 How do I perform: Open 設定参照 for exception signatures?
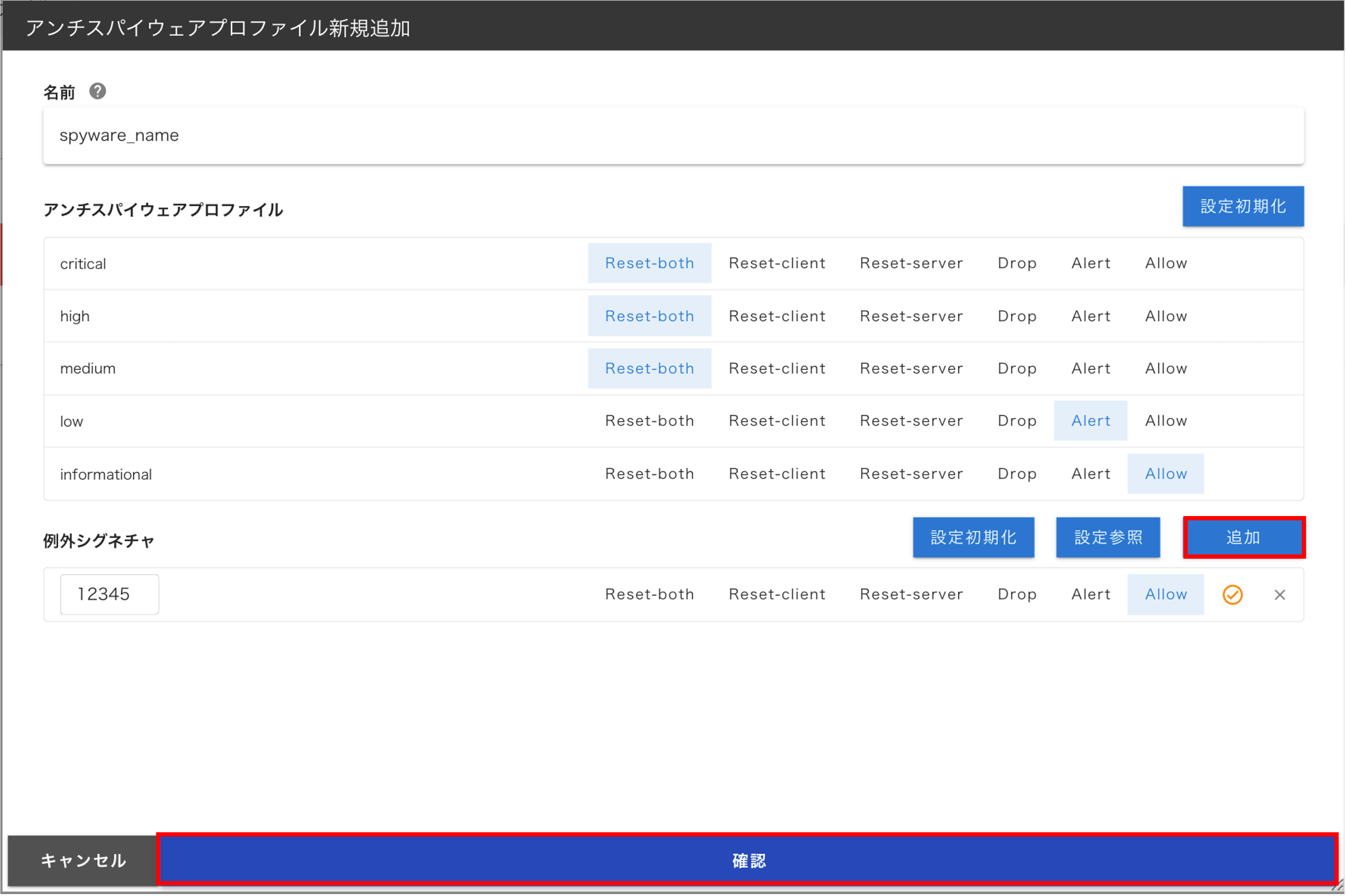click(x=1107, y=537)
